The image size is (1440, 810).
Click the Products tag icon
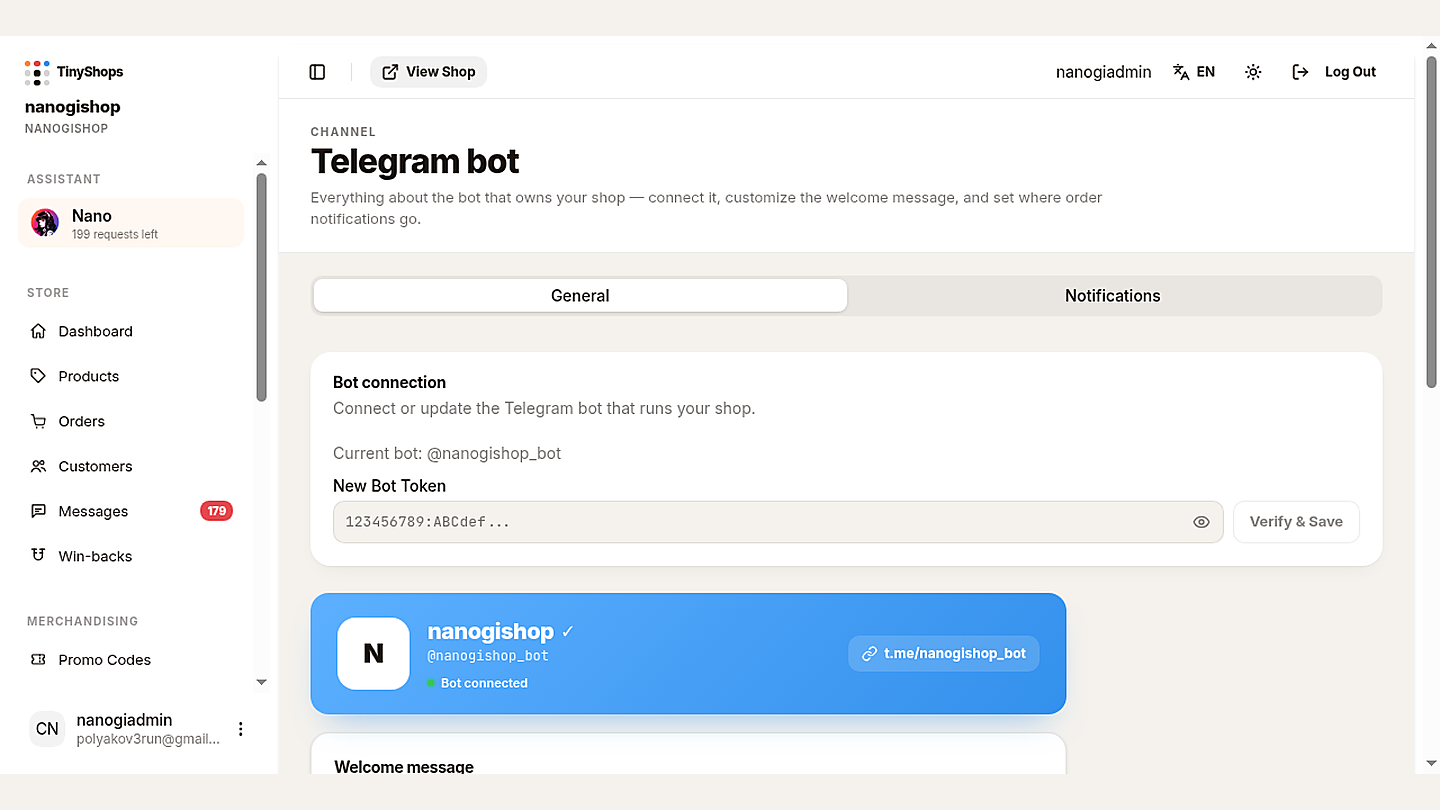[x=38, y=376]
